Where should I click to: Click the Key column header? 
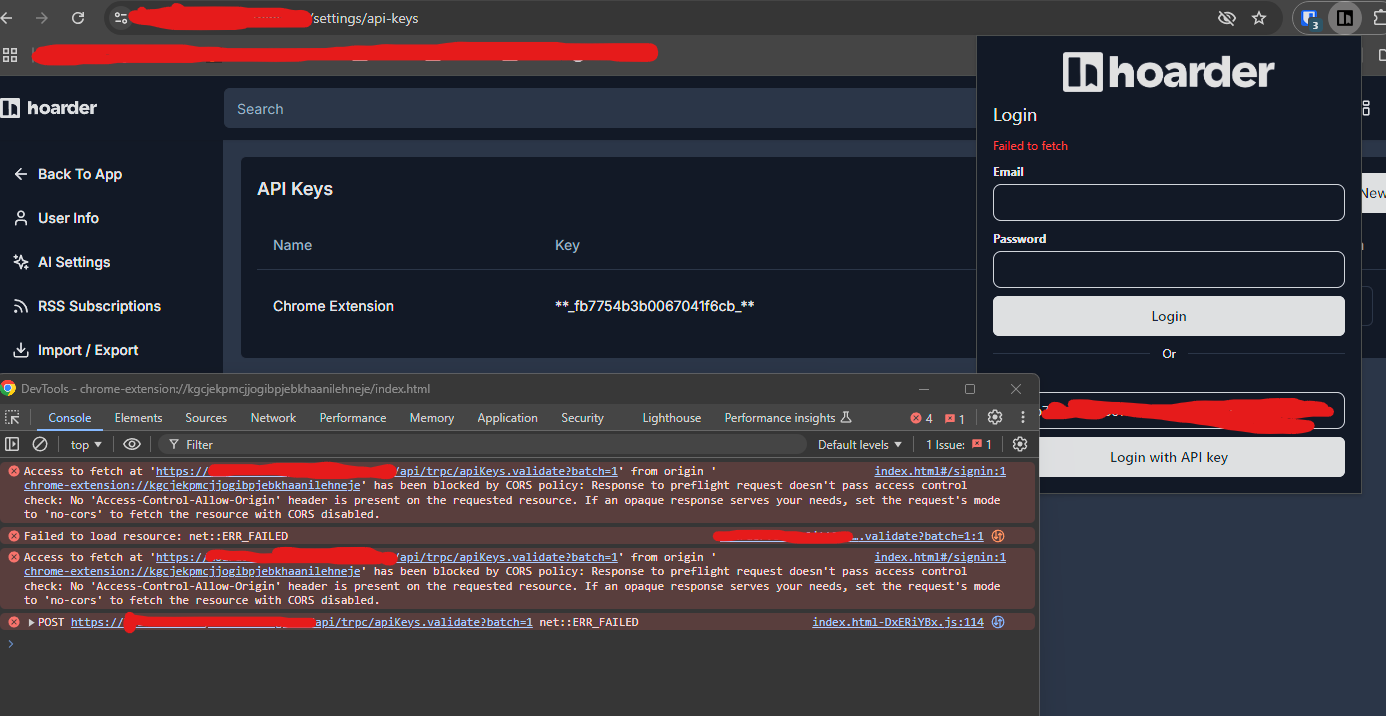[x=567, y=245]
